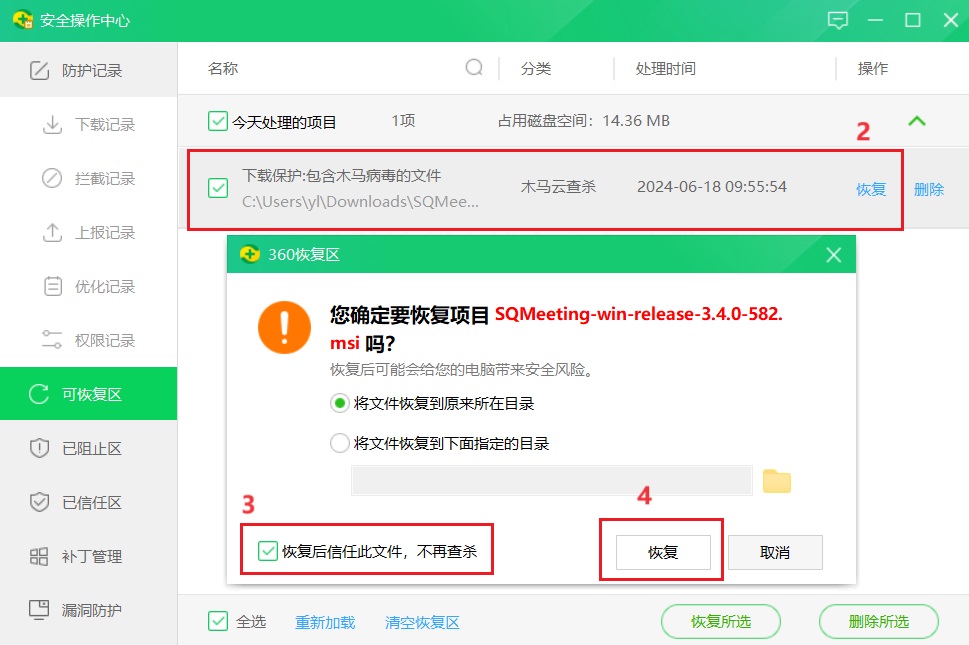Image resolution: width=969 pixels, height=645 pixels.
Task: Open the 下载记录 sidebar item
Action: pyautogui.click(x=88, y=125)
